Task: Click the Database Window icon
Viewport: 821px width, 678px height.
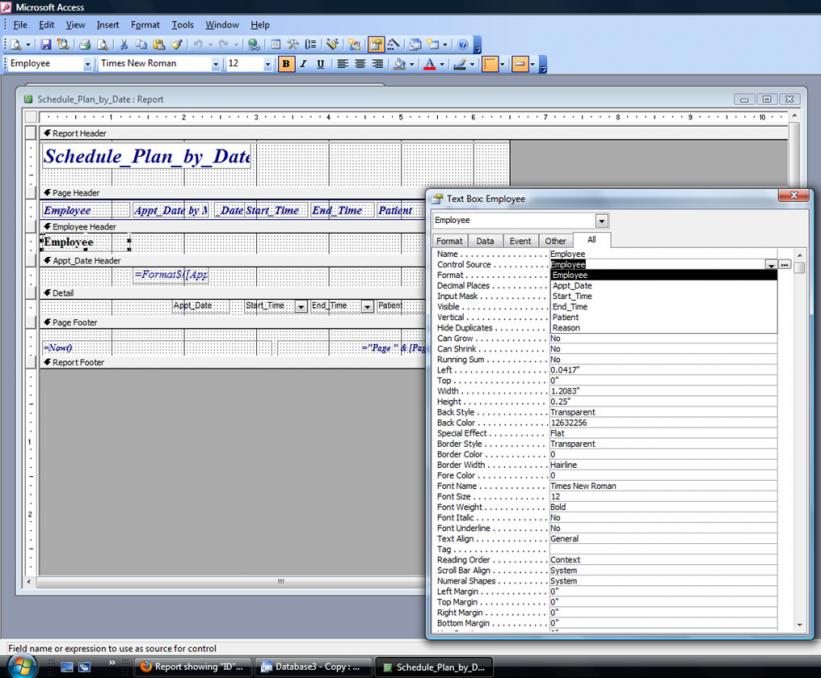Action: 415,45
